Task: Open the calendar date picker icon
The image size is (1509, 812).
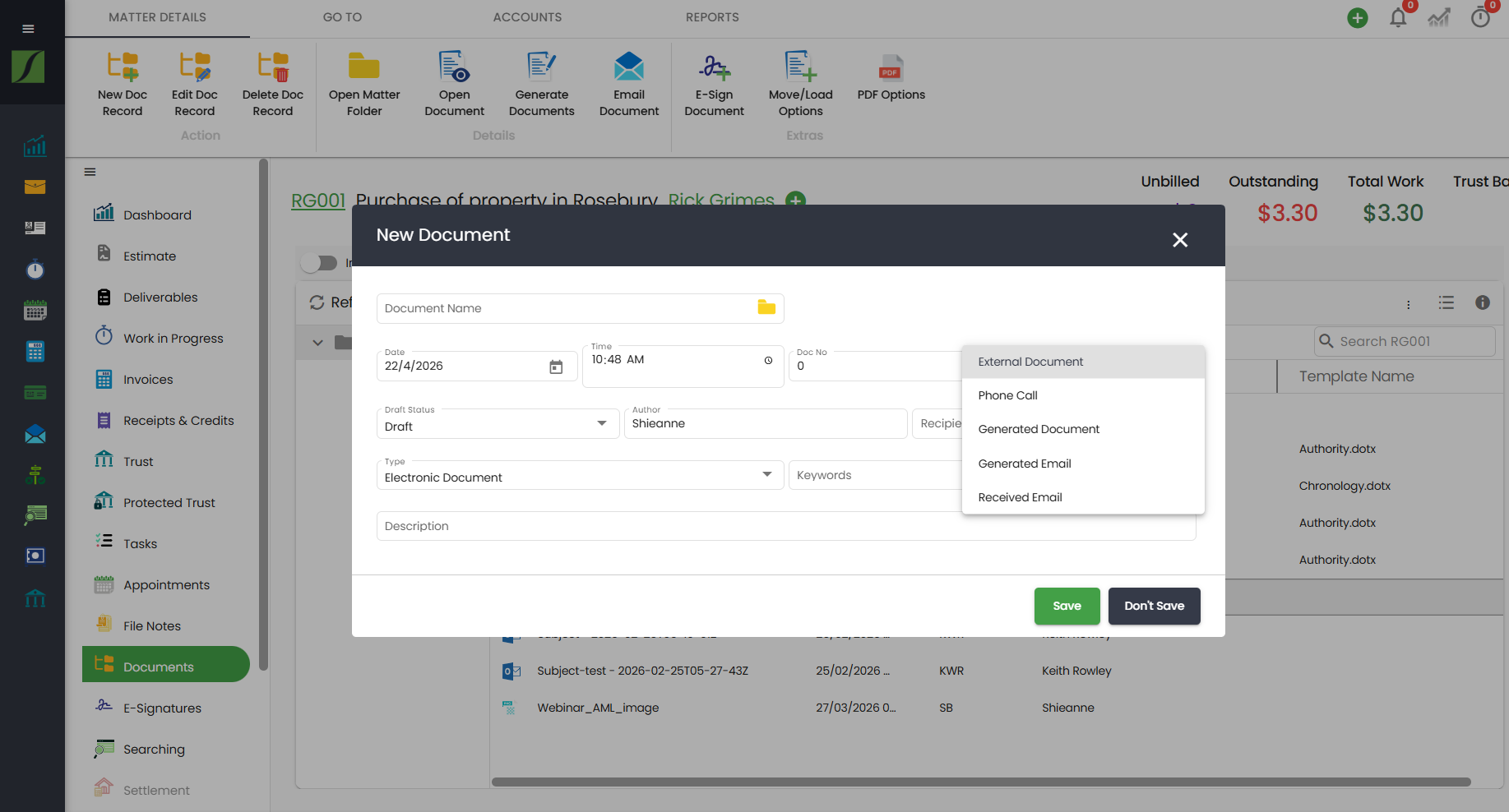Action: coord(556,367)
